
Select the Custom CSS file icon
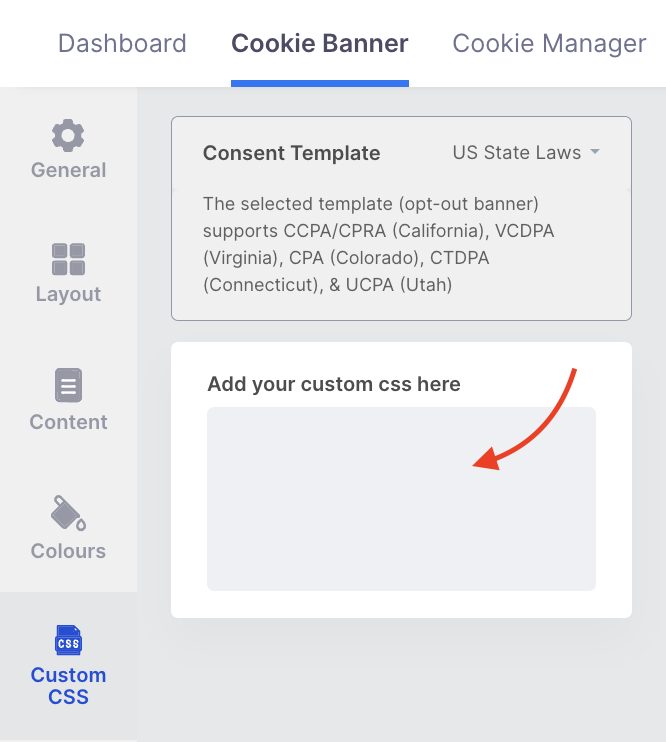[68, 640]
